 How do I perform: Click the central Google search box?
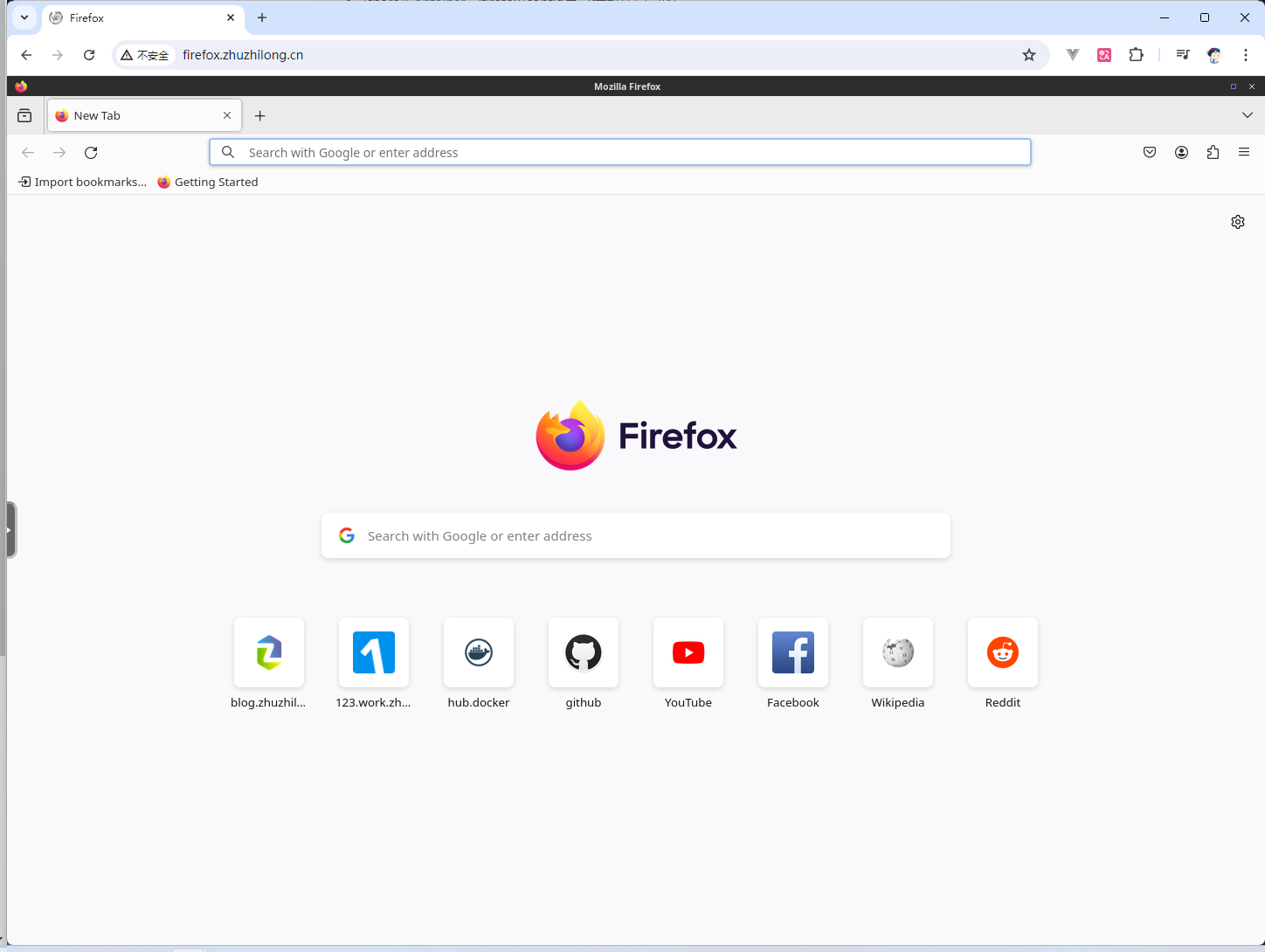coord(636,535)
